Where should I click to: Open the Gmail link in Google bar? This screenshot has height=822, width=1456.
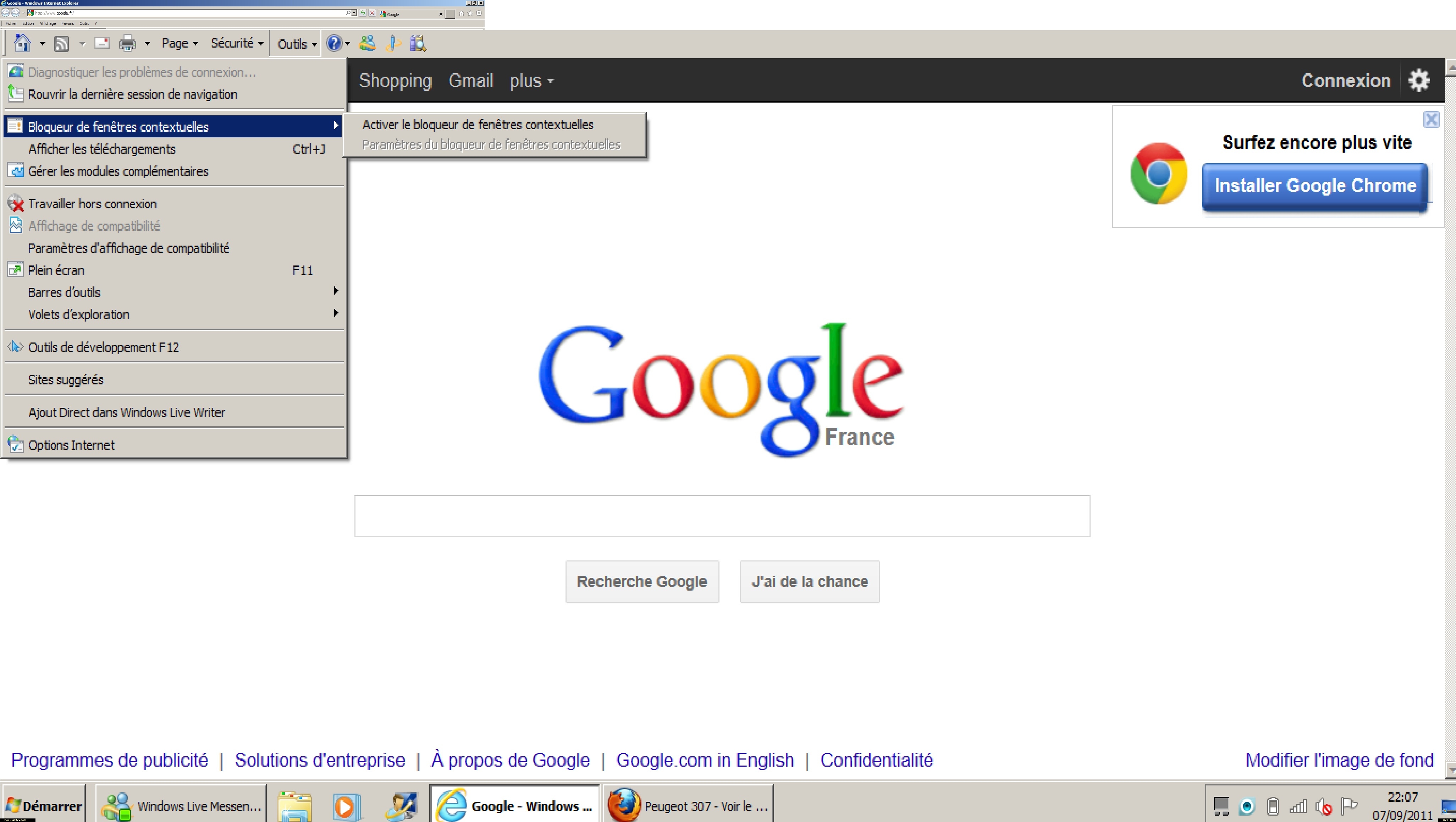click(471, 80)
